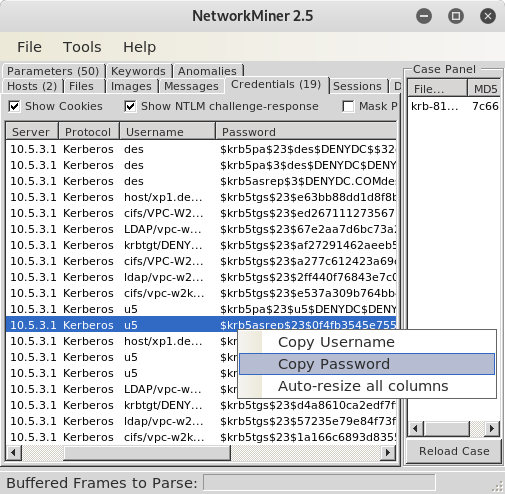The image size is (505, 494).
Task: Select the row with $krb5tgs$23$d4a8610ca2edf7f
Action: [x=201, y=405]
